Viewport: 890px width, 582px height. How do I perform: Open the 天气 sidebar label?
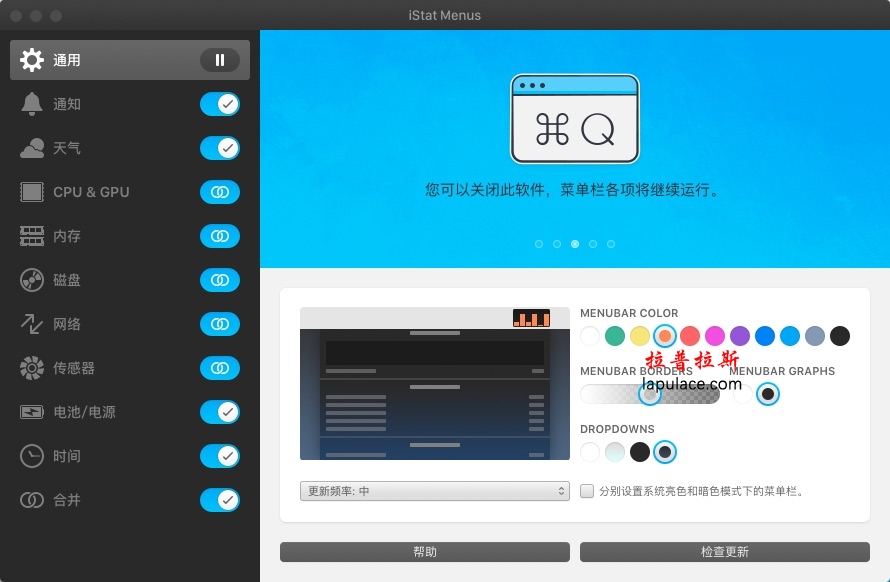[67, 148]
